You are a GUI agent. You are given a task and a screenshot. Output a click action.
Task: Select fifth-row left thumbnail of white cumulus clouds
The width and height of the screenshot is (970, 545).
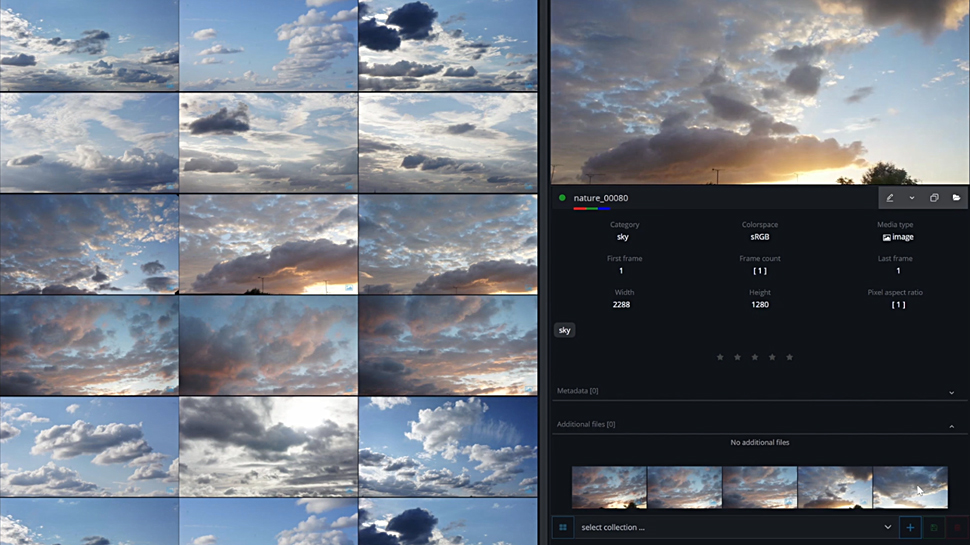pyautogui.click(x=89, y=447)
